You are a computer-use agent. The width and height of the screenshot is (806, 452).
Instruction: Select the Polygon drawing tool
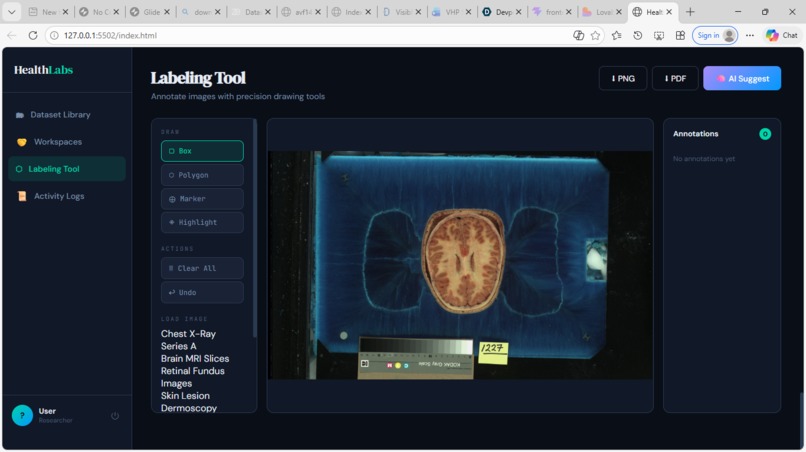click(202, 175)
